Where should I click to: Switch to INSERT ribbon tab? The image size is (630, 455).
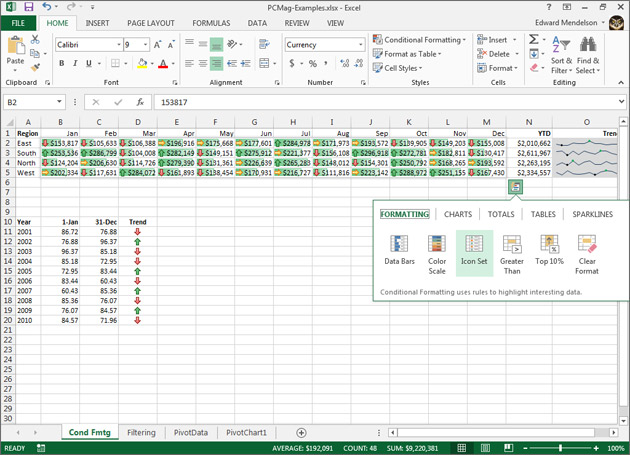[97, 23]
